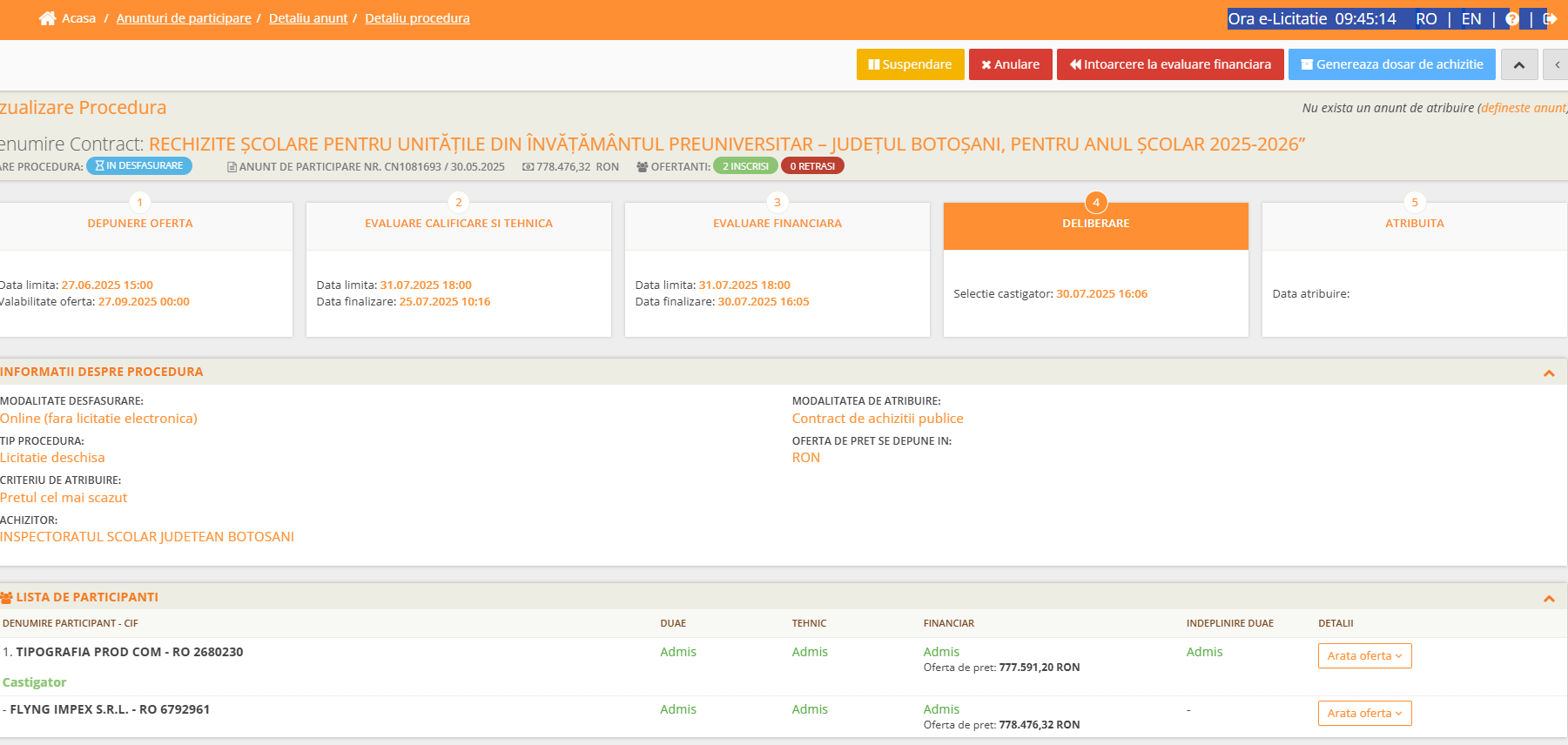Image resolution: width=1568 pixels, height=745 pixels.
Task: Click Selectie castigator date 30.07.2025 16:06
Action: tap(1101, 294)
